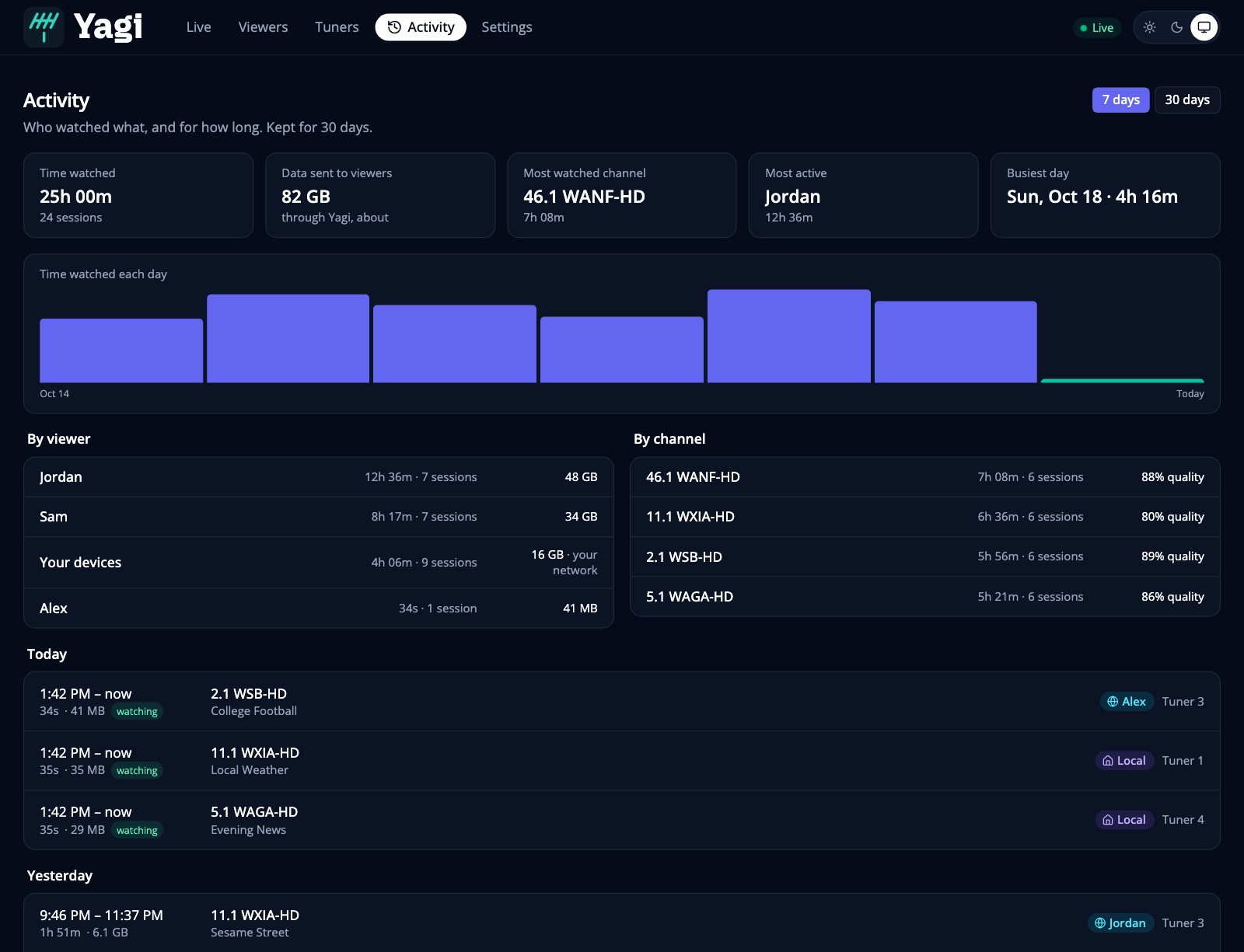Select system theme monitor icon
Screen dimensions: 1244x952
[1204, 27]
